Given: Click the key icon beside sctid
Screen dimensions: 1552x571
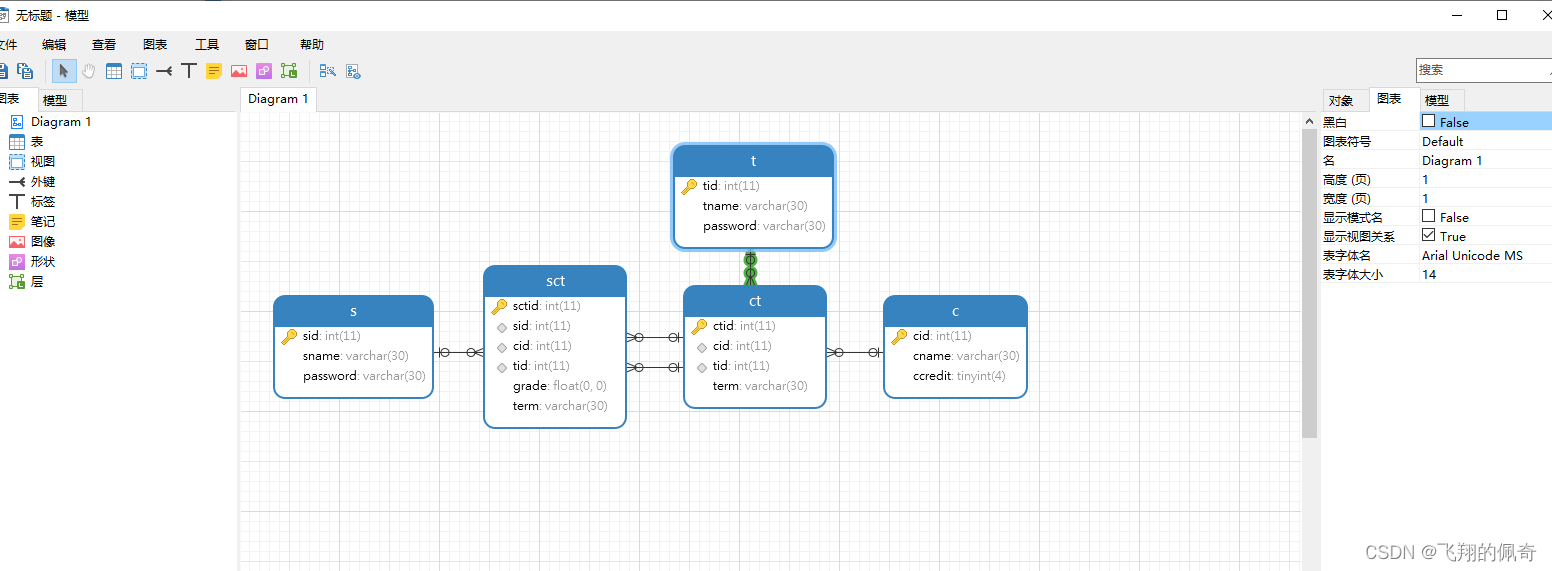Looking at the screenshot, I should (499, 306).
